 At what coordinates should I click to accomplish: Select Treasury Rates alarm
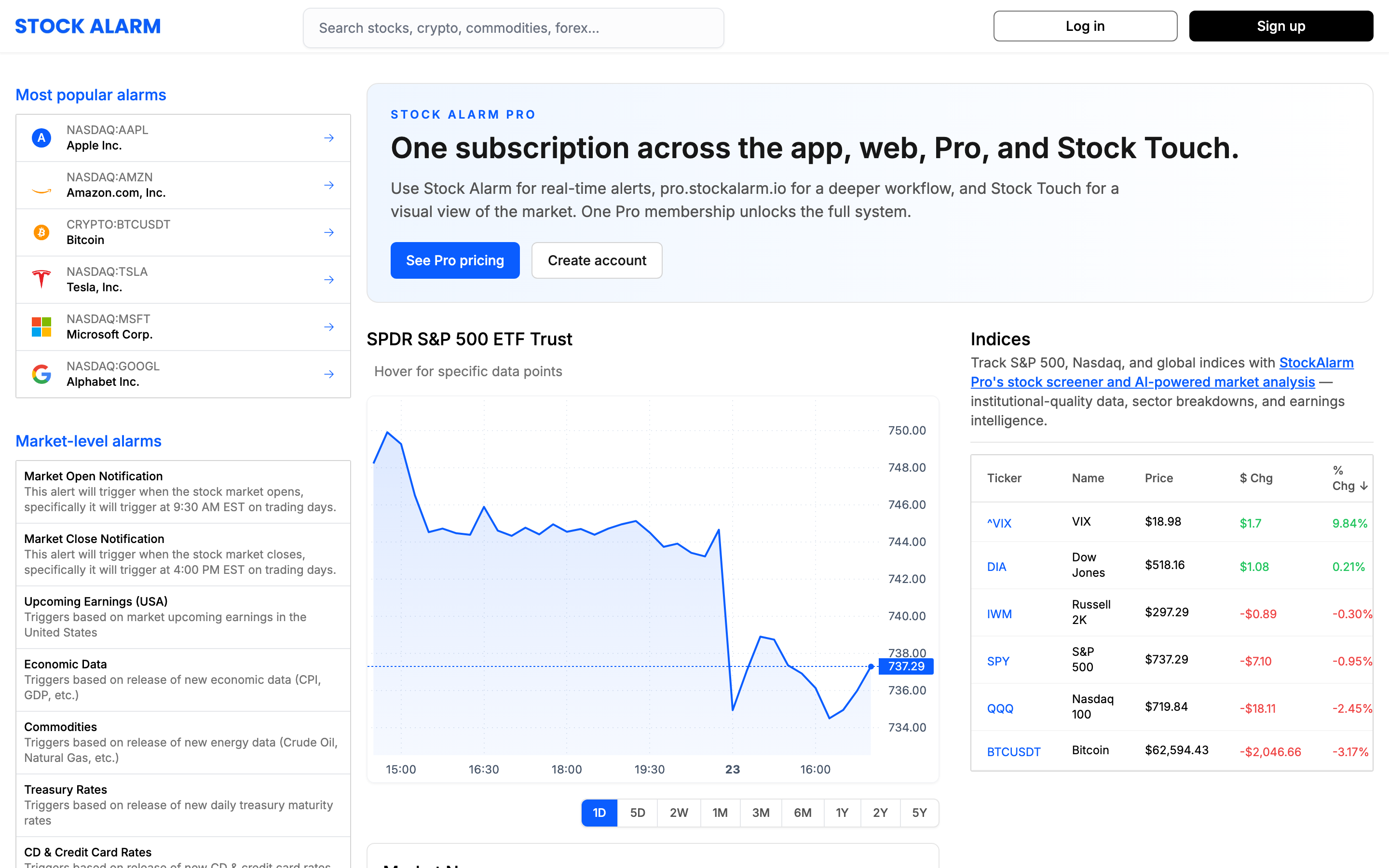183,805
